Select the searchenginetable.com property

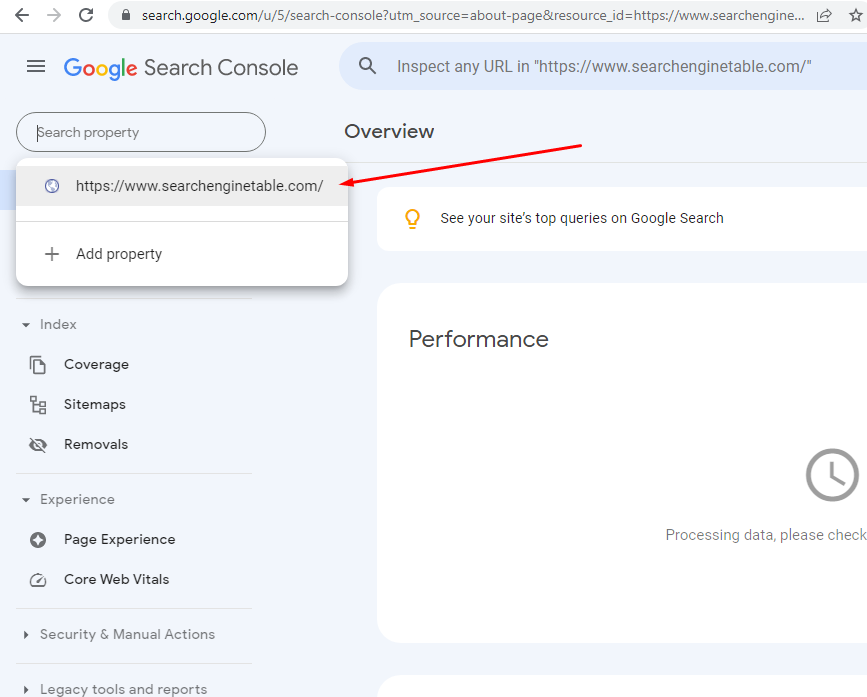(199, 186)
